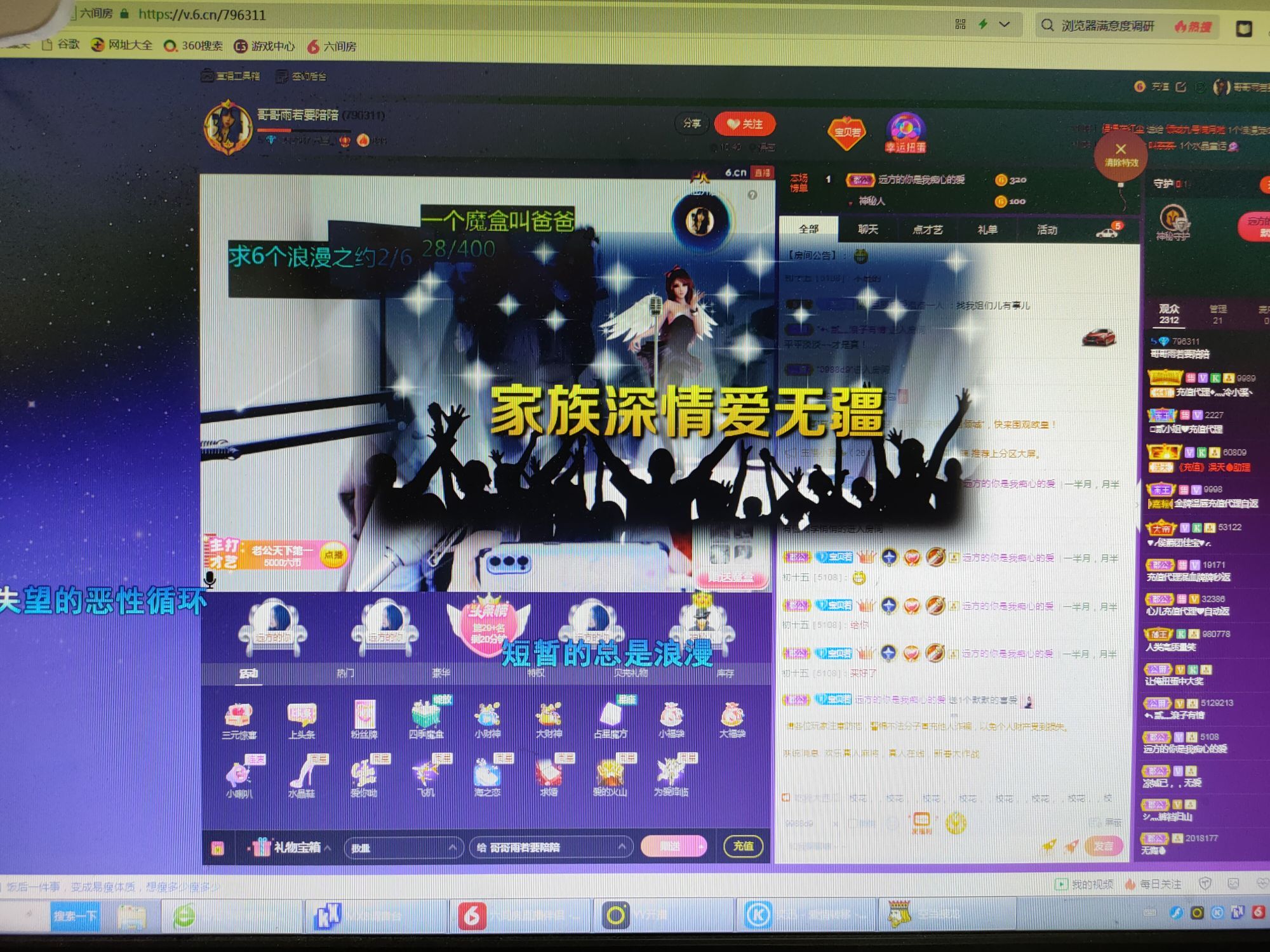Select the 粉丝牌 gift icon
The height and width of the screenshot is (952, 1270).
pyautogui.click(x=364, y=715)
